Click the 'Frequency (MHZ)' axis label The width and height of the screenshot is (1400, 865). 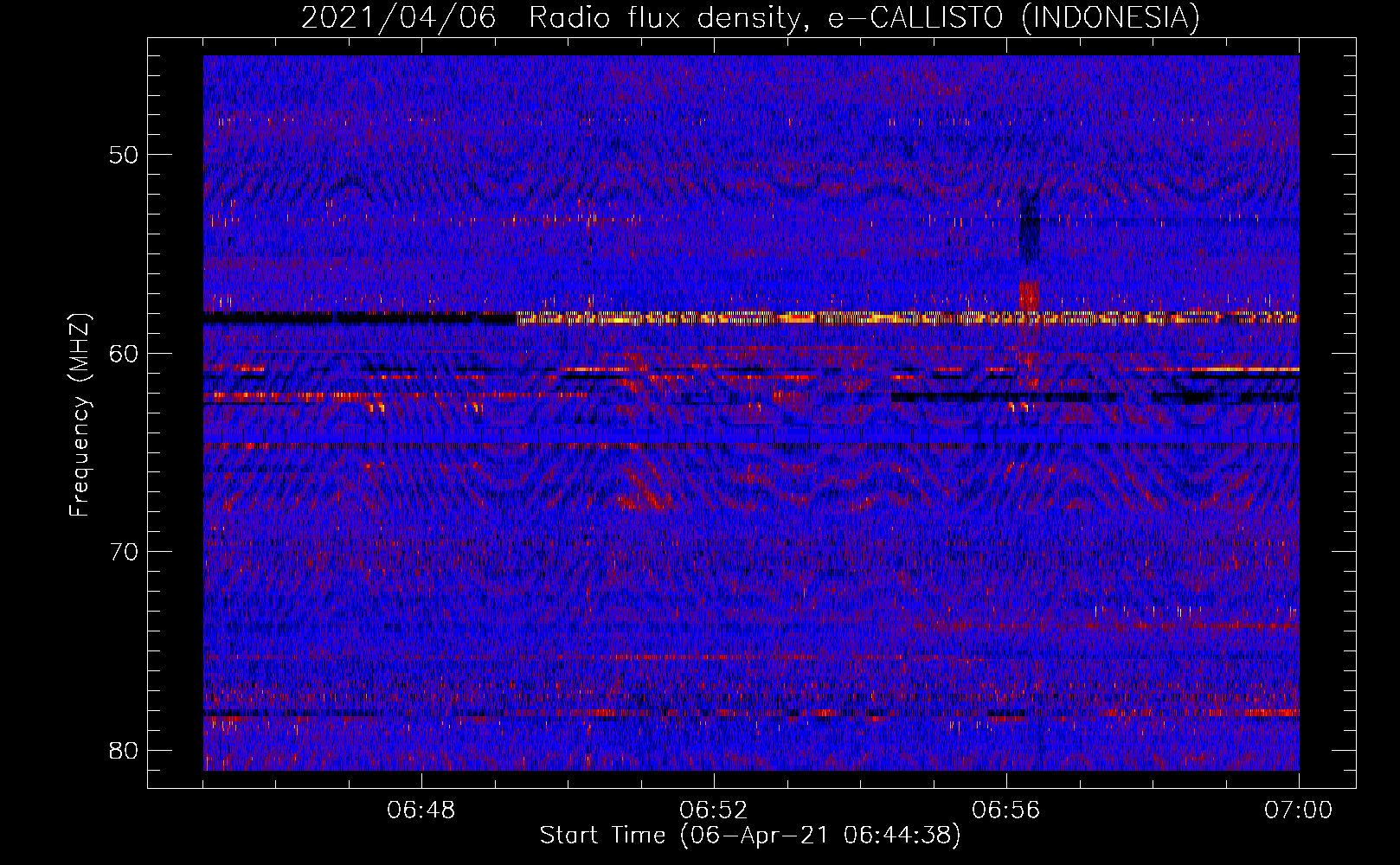tap(80, 415)
